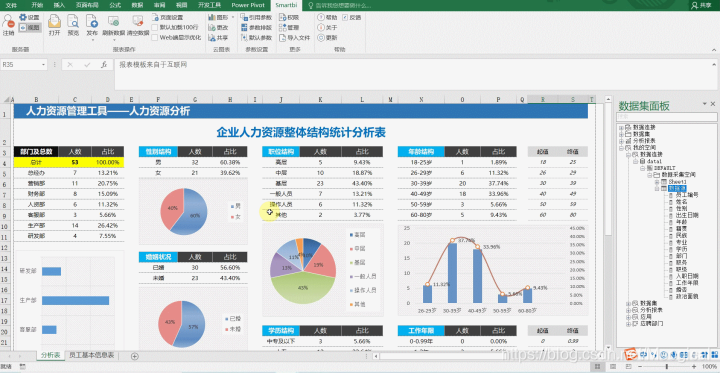Expand the Sheet1 tree node
This screenshot has width=720, height=373.
click(657, 182)
